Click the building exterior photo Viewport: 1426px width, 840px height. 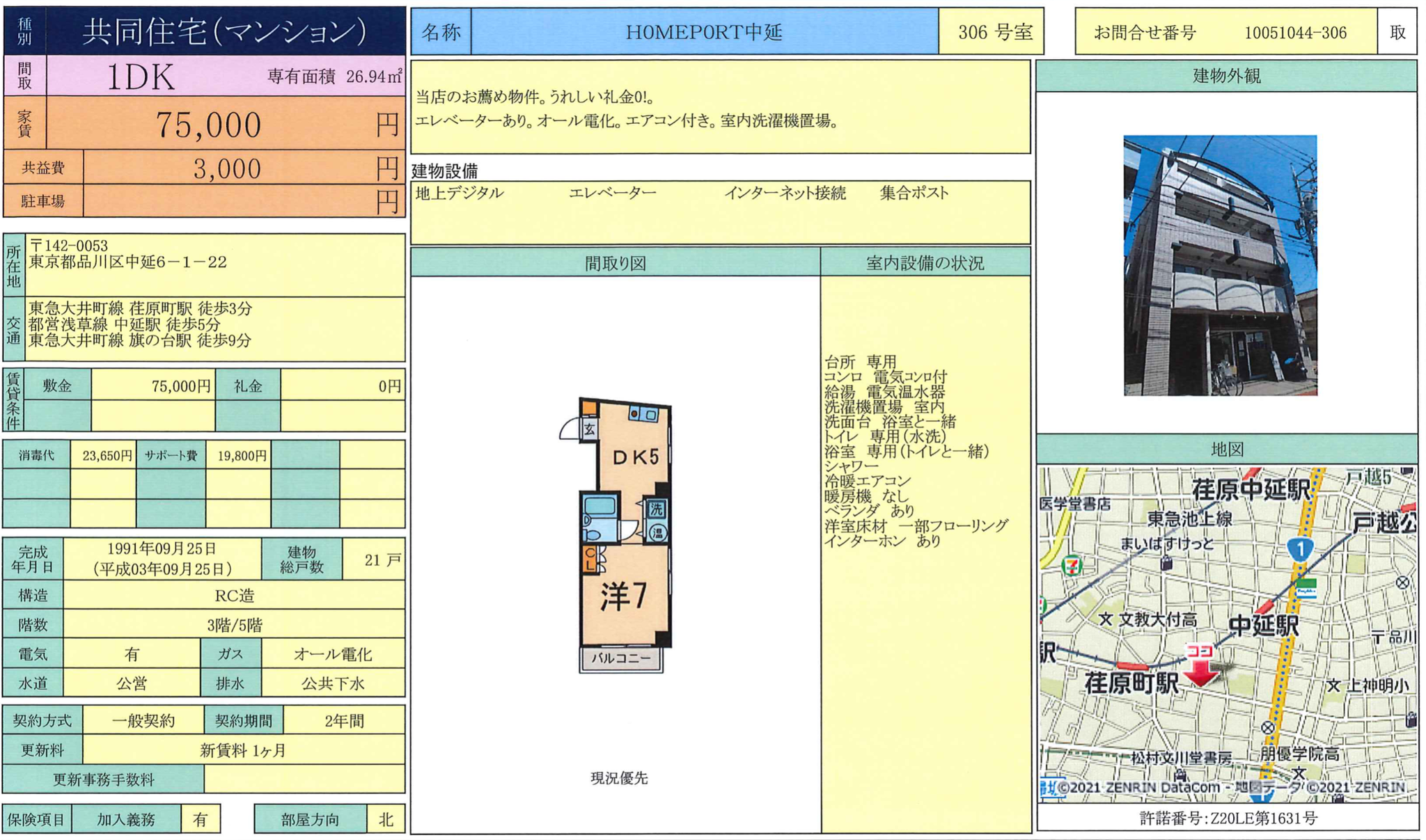[1220, 265]
